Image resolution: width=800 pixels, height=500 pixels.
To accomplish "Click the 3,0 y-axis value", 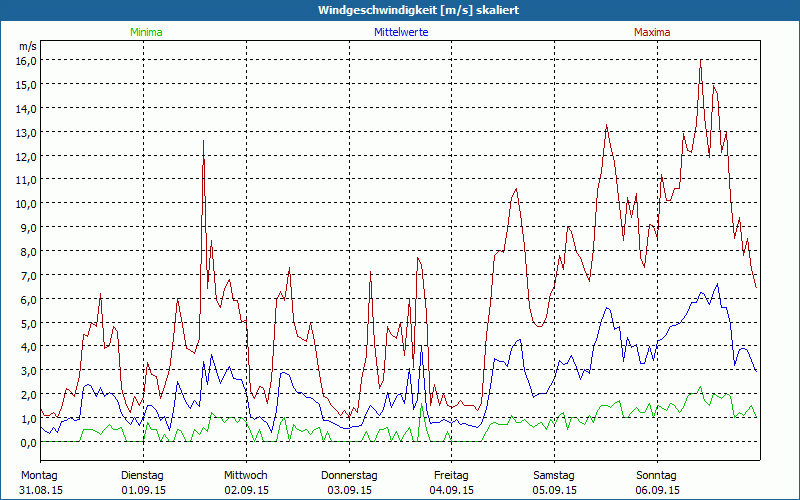I will (28, 371).
